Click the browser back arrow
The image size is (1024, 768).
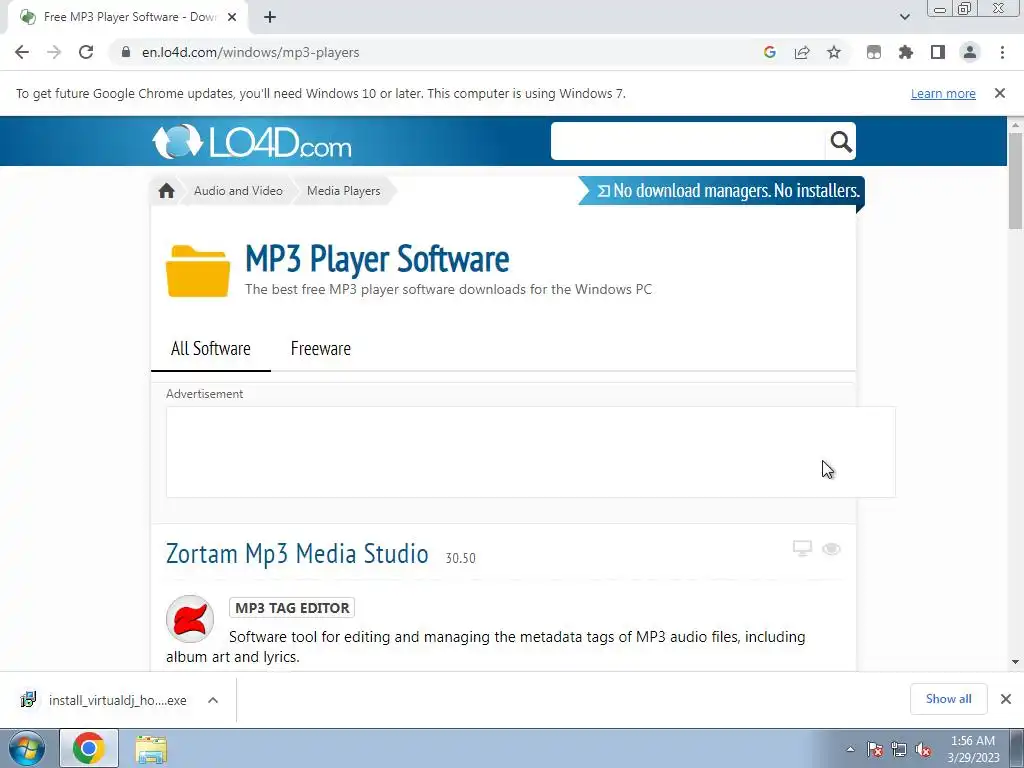[x=22, y=52]
